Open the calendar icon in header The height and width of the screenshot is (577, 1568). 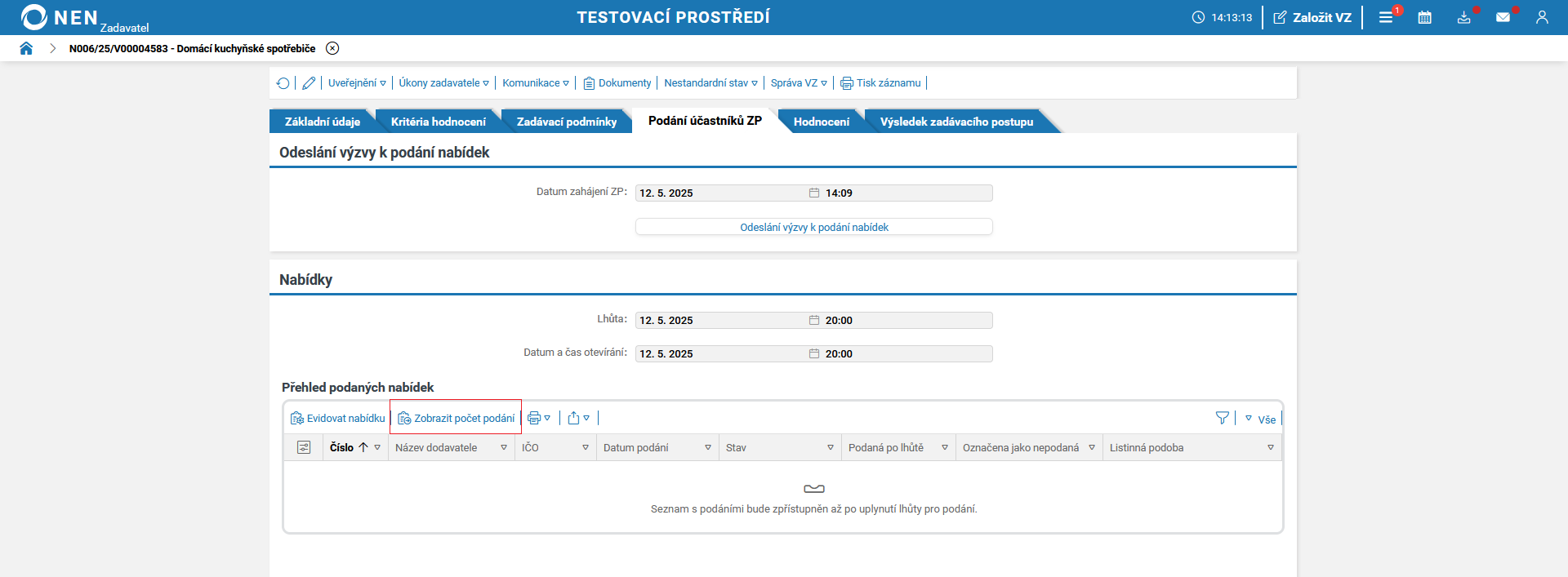click(x=1425, y=17)
